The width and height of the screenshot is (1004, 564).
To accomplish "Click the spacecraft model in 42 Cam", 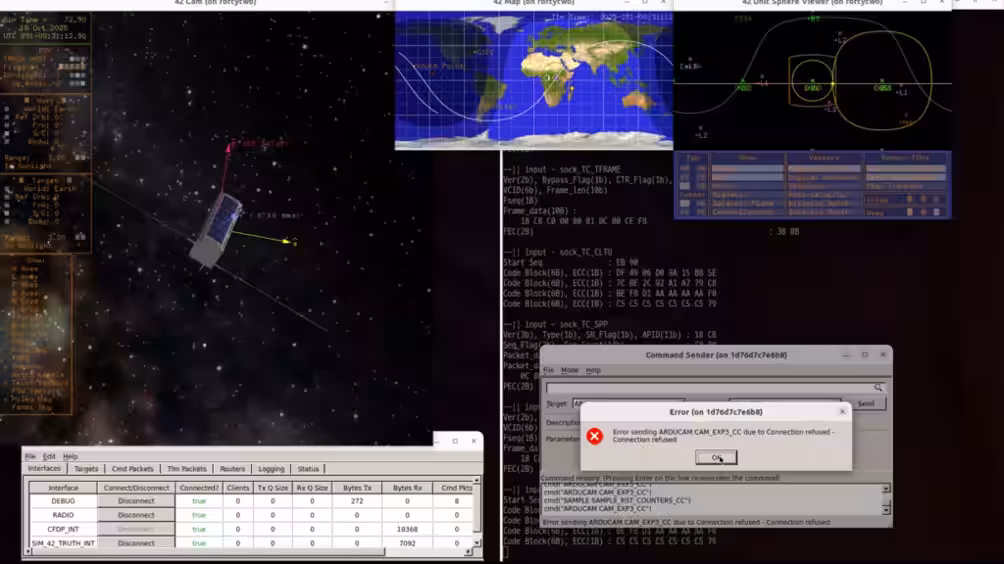I will 216,230.
